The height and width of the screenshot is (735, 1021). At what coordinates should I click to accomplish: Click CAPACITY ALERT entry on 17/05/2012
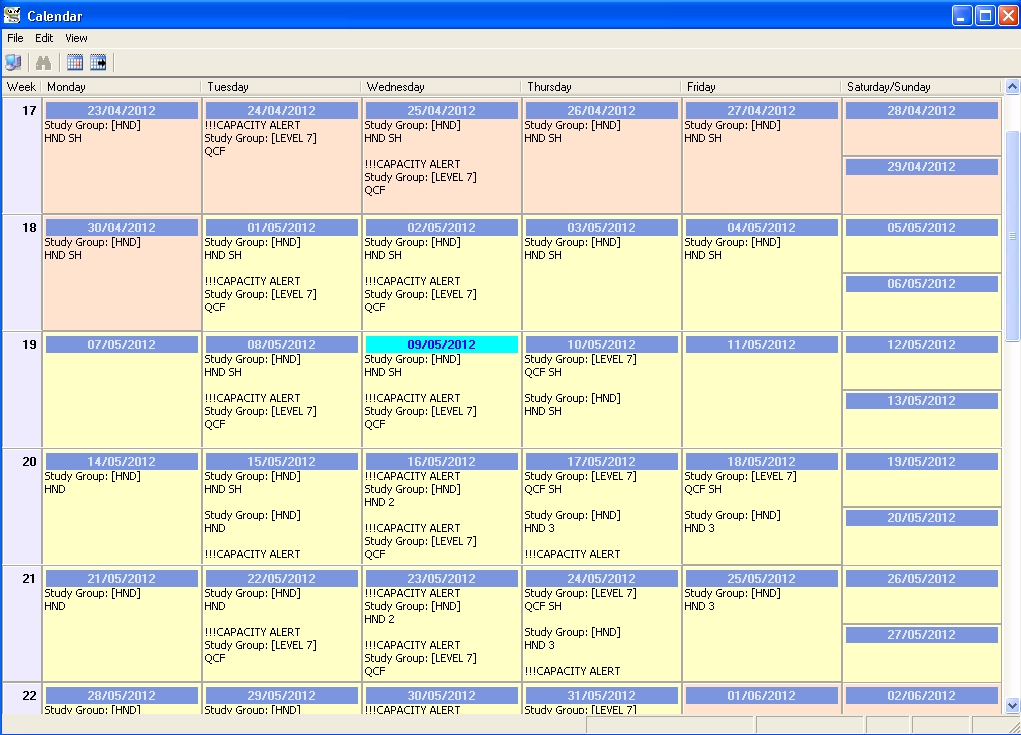point(572,554)
